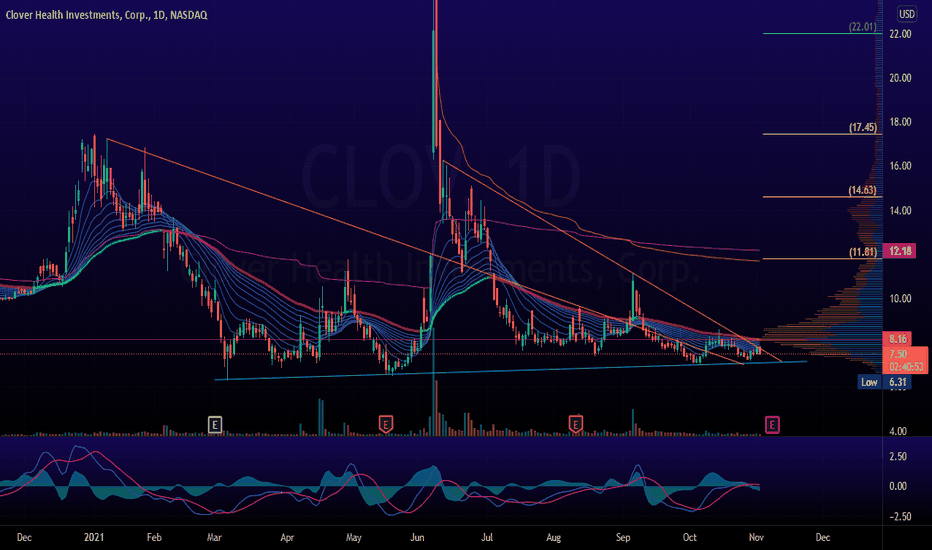Click the Nov label on time axis
The image size is (932, 550).
pos(756,538)
